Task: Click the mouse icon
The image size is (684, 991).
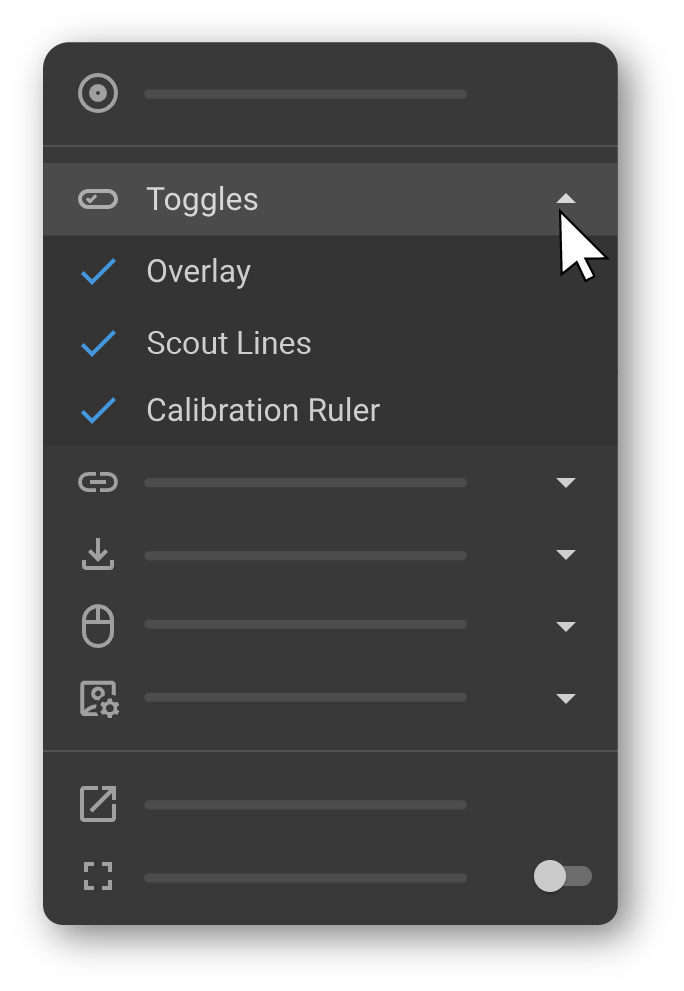Action: pyautogui.click(x=98, y=627)
